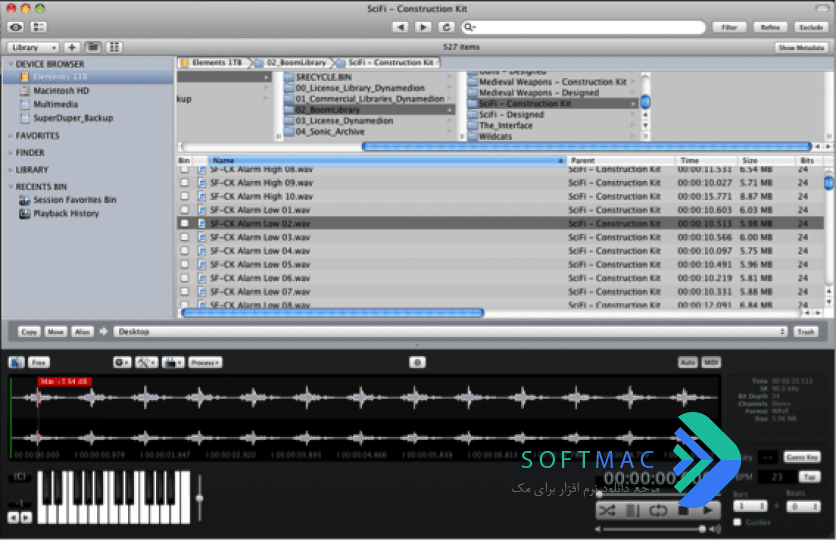Viewport: 836px width, 540px height.
Task: Click the Exclude button
Action: click(x=811, y=27)
